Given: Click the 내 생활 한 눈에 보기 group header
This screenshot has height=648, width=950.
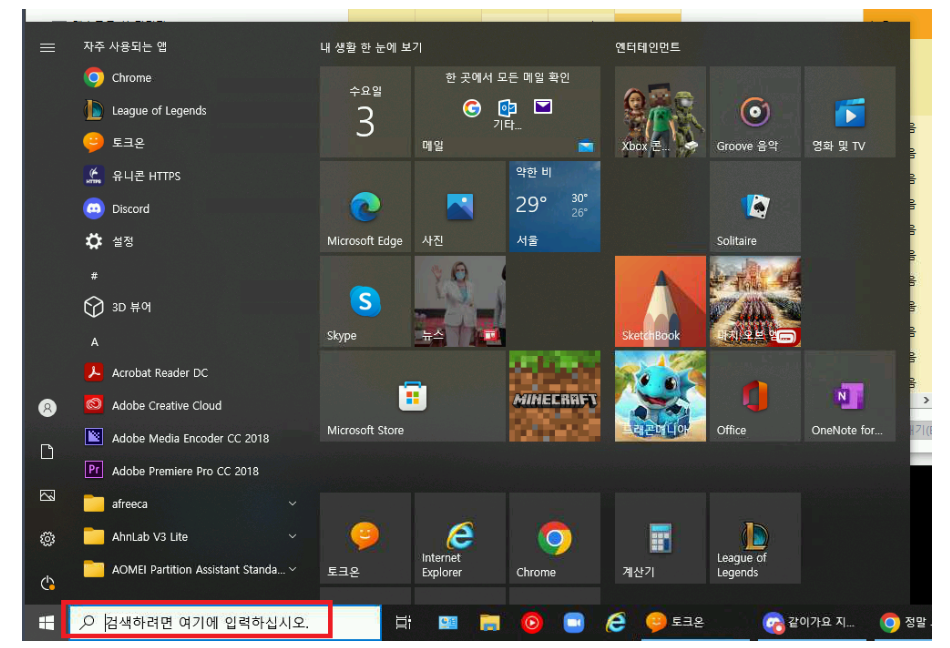Looking at the screenshot, I should coord(371,47).
